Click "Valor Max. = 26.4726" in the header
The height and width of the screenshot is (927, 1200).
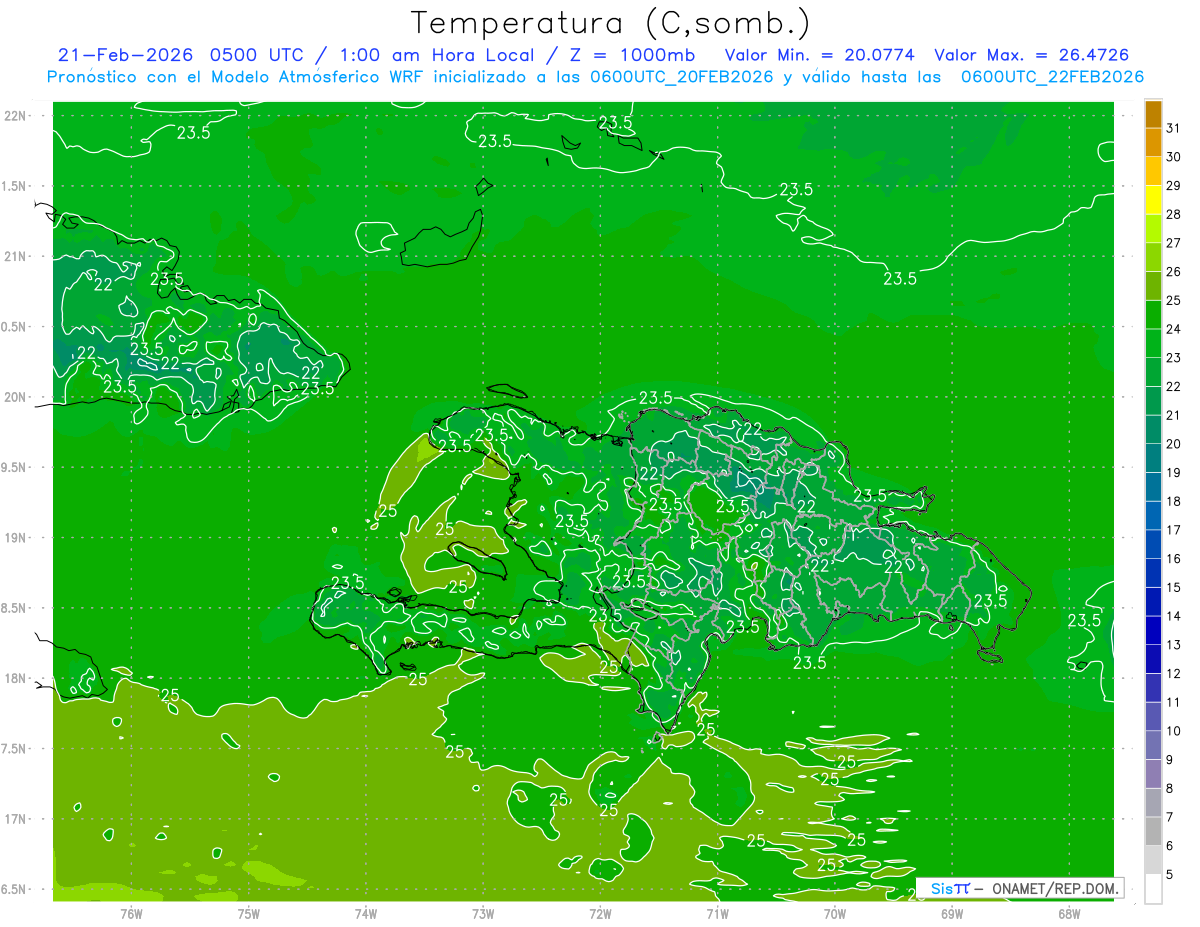[1032, 55]
